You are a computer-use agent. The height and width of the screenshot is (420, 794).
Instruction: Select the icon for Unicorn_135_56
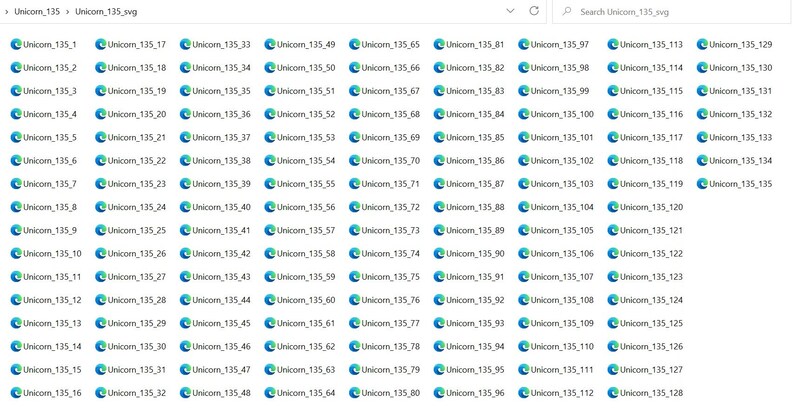pos(270,207)
